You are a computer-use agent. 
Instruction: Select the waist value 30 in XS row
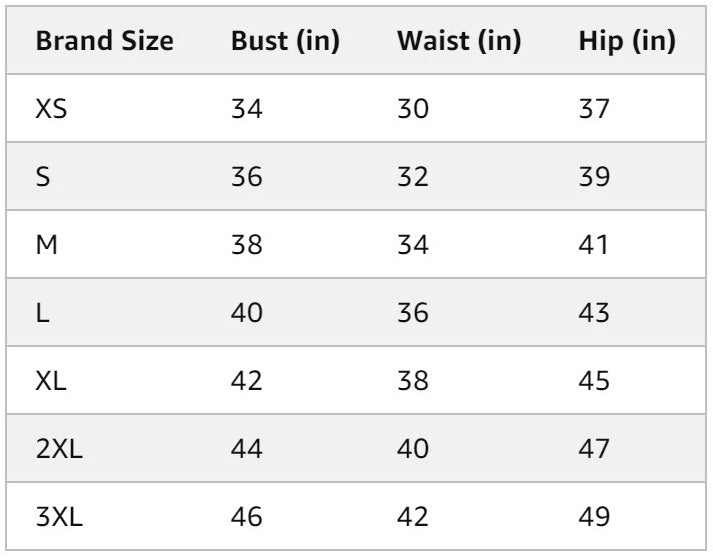click(413, 109)
